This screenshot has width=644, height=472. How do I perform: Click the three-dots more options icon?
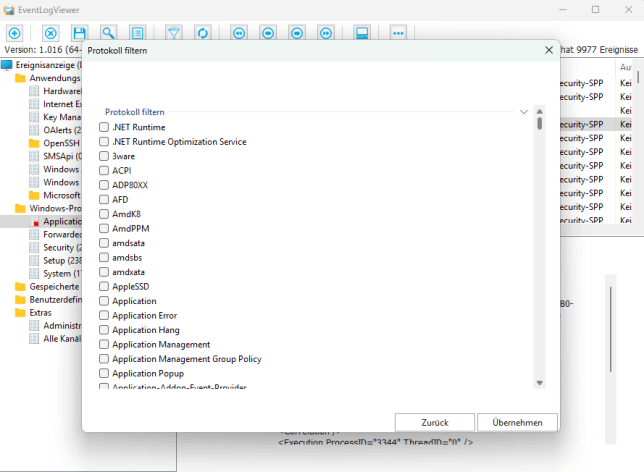[398, 33]
